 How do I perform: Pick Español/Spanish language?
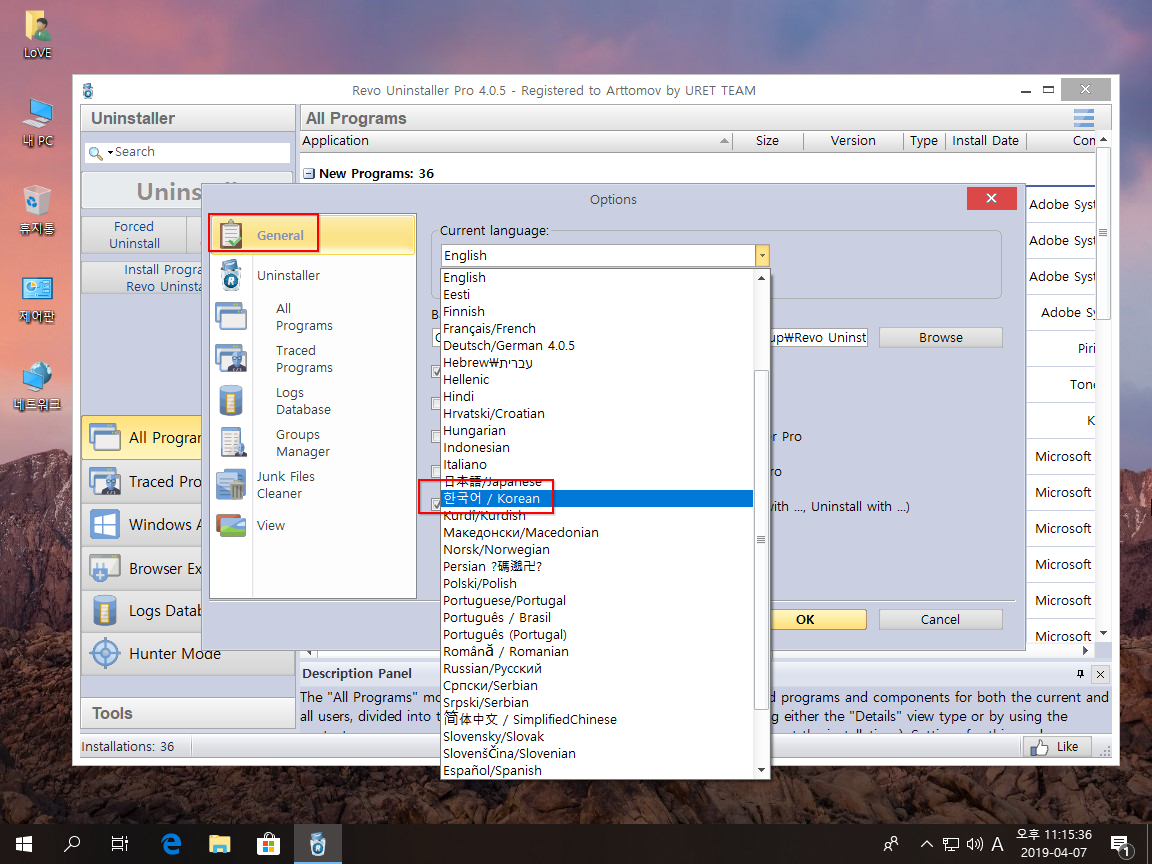coord(597,771)
